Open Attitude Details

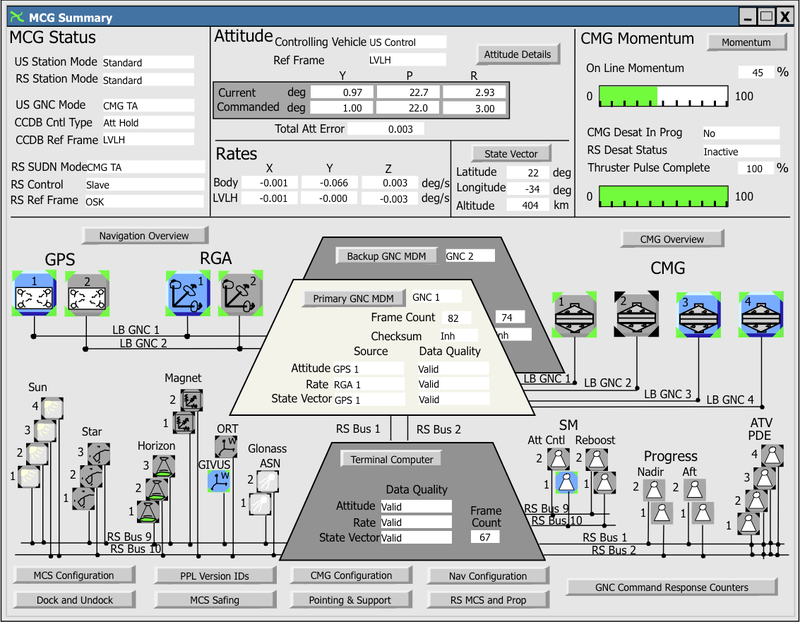coord(517,54)
